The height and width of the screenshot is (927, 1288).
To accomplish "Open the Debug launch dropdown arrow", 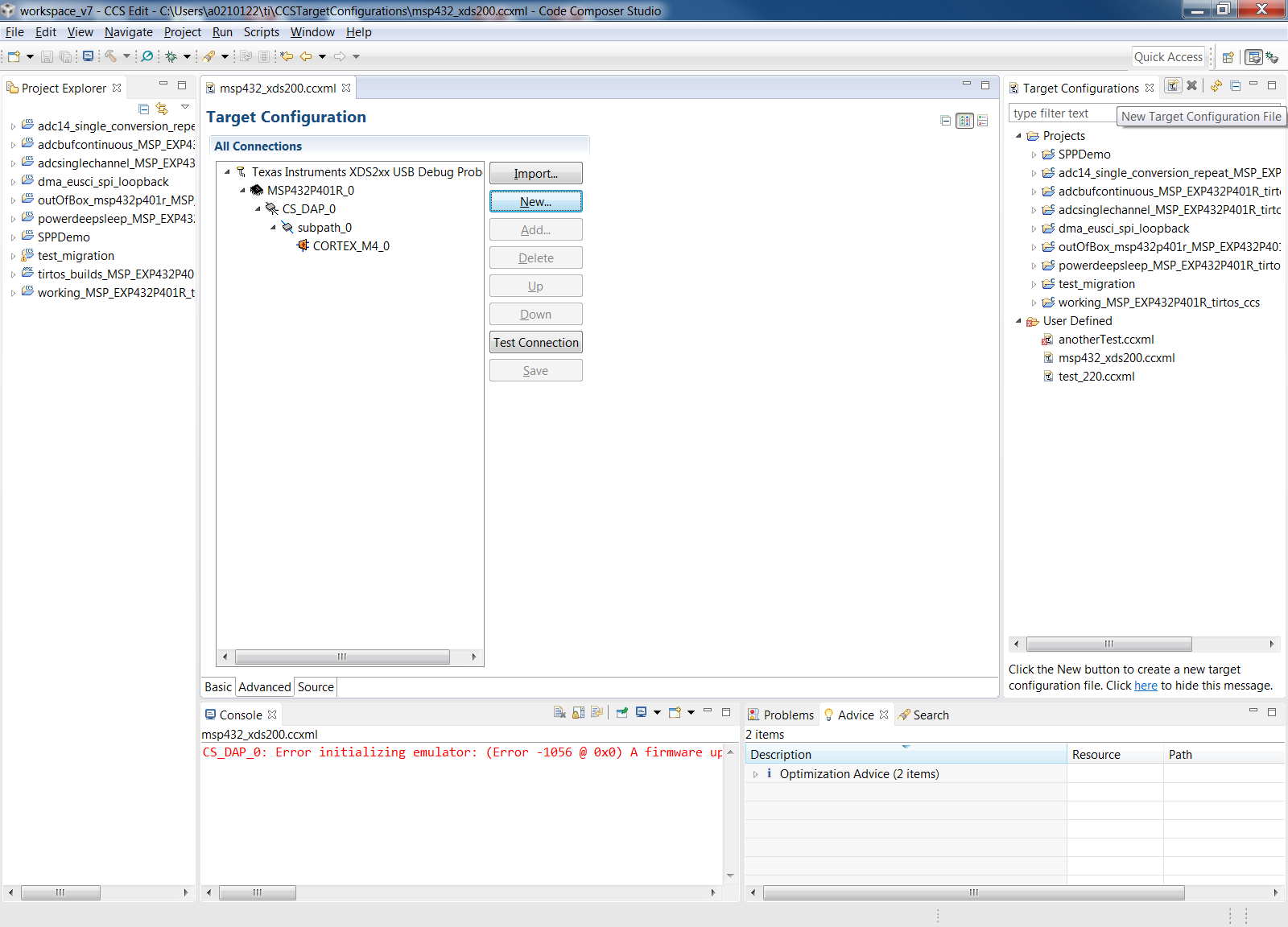I will pos(187,56).
